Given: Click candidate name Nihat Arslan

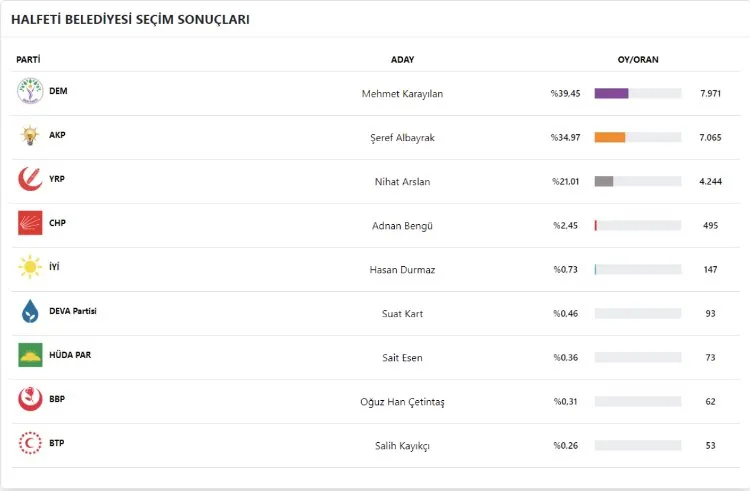Looking at the screenshot, I should [x=402, y=182].
